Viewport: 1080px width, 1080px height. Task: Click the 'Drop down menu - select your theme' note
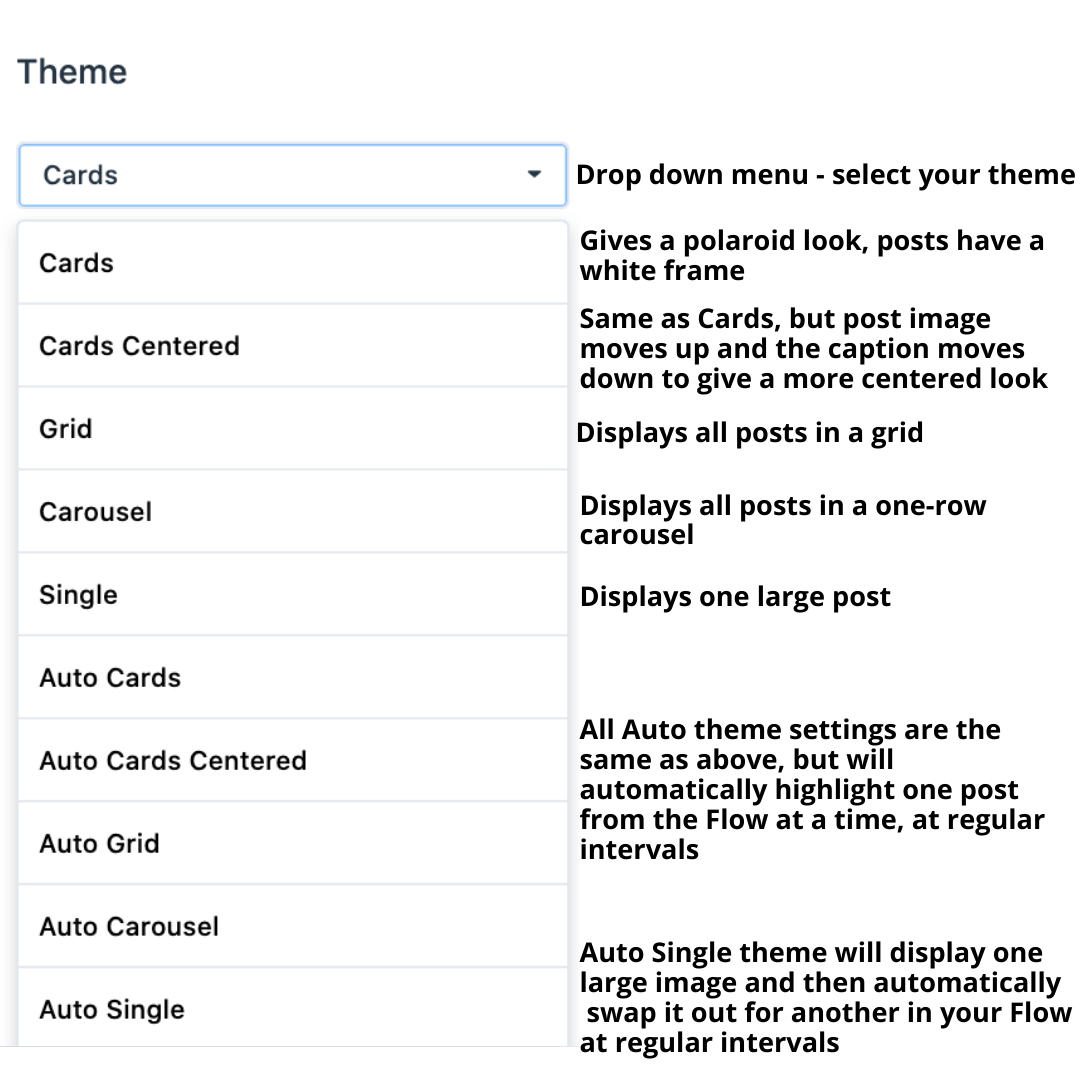(x=825, y=175)
